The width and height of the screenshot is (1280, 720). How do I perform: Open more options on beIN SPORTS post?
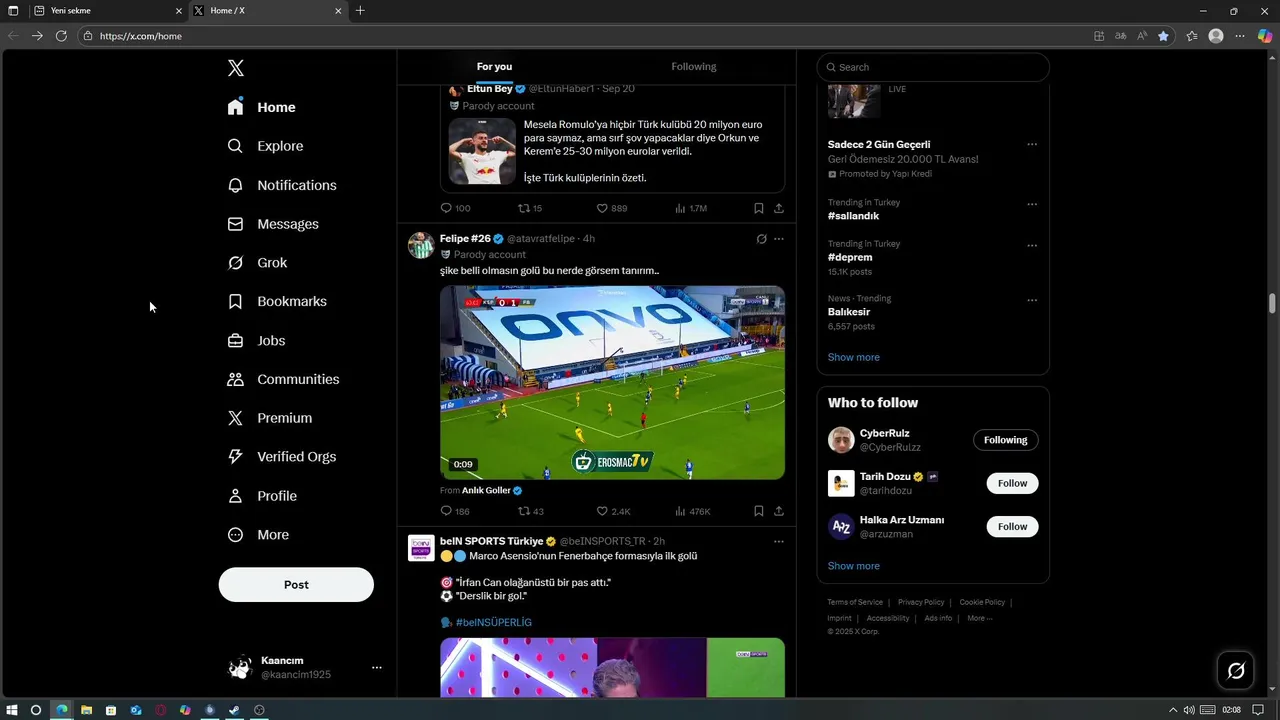(778, 542)
